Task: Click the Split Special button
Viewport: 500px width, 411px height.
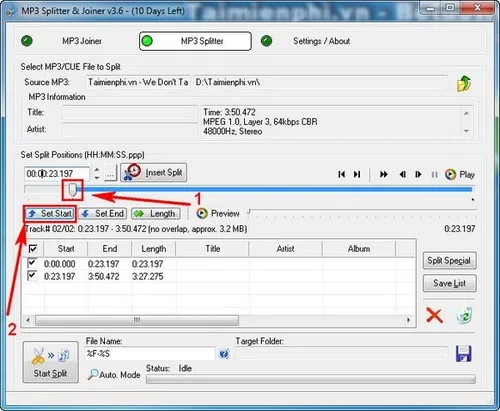Action: (449, 261)
